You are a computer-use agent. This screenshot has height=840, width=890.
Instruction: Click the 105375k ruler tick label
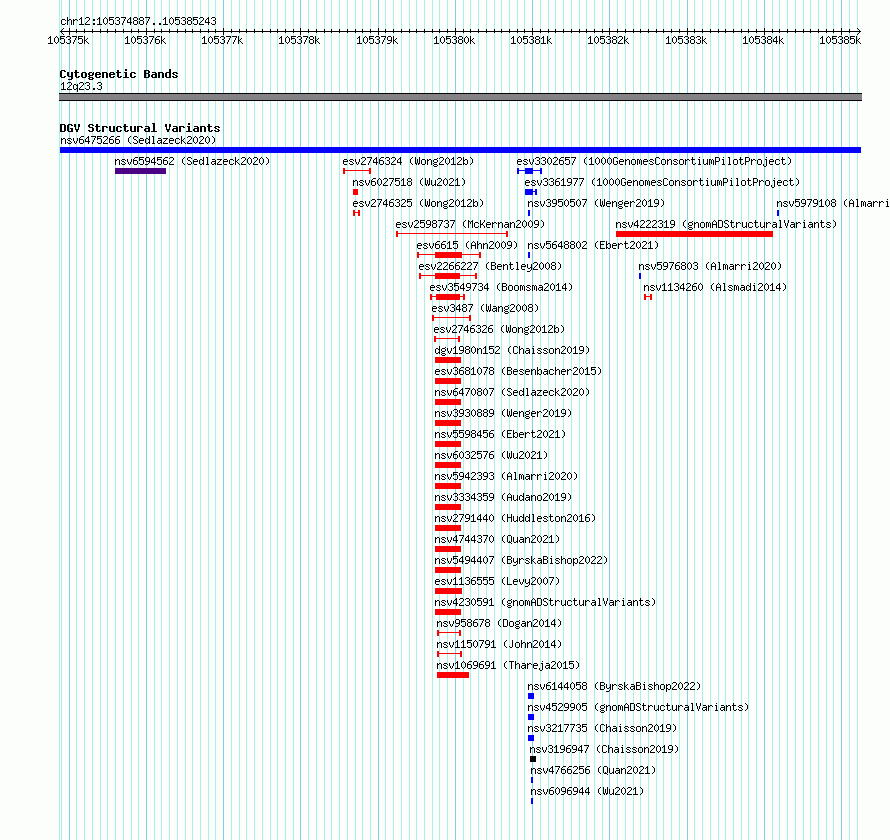[x=68, y=40]
